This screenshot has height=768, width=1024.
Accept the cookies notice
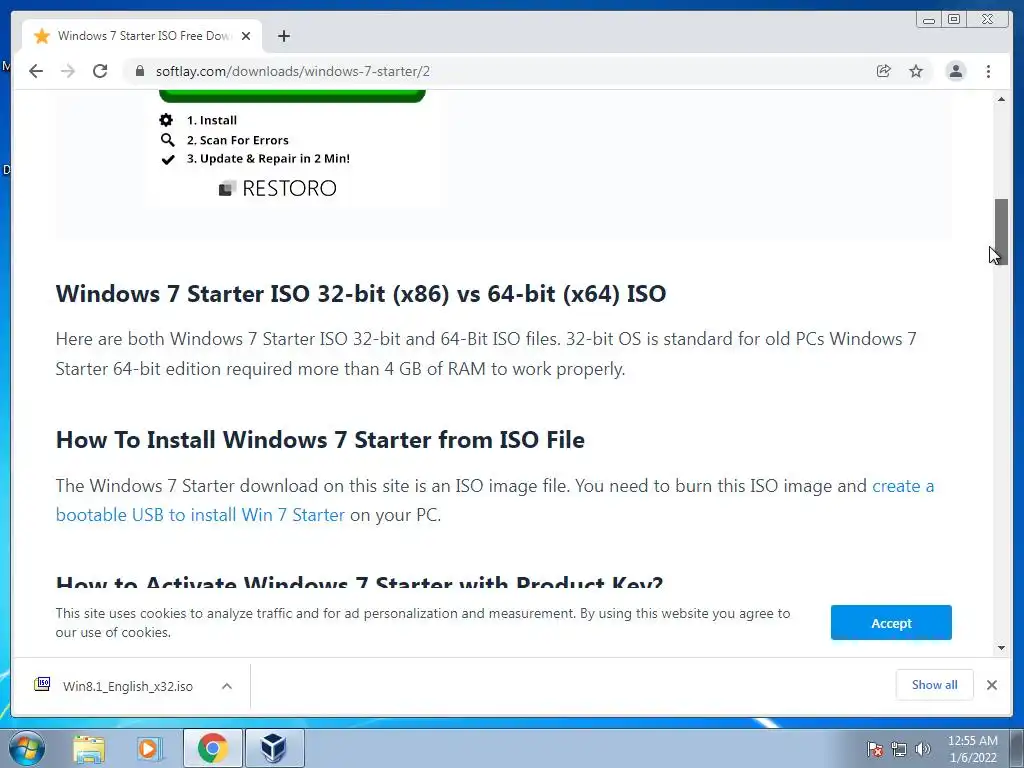[x=891, y=623]
